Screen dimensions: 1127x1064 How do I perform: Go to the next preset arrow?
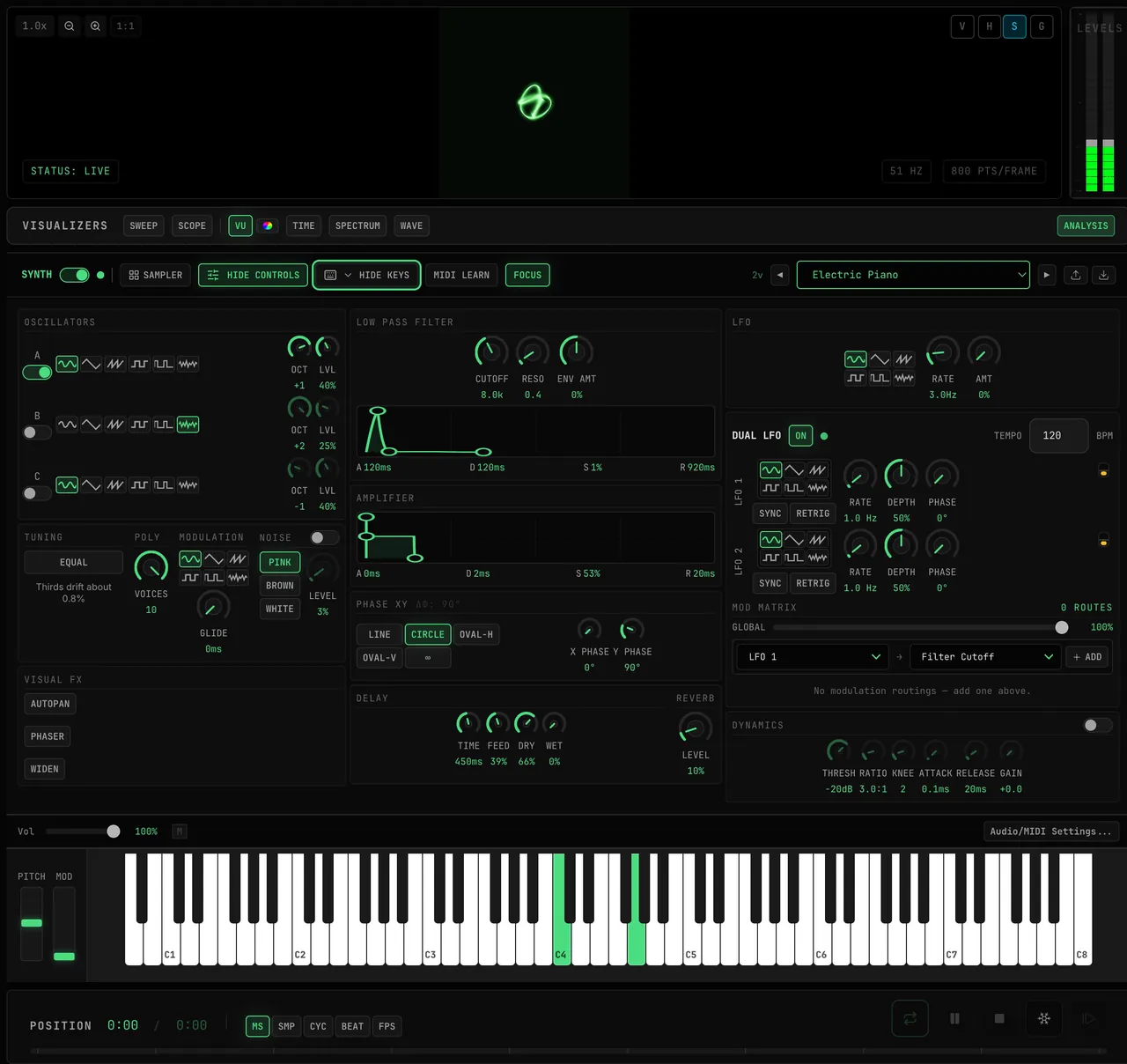point(1046,275)
